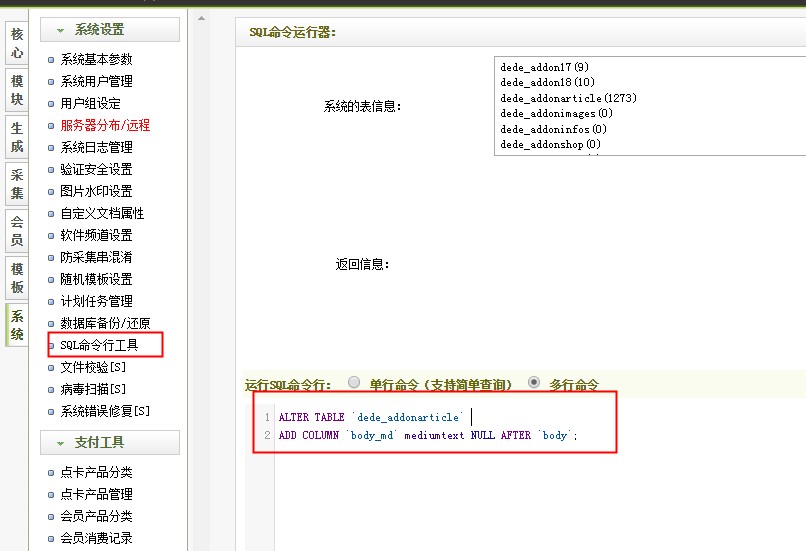The width and height of the screenshot is (806, 551).
Task: Select dede_addonarticle(1273) in table list
Action: click(568, 98)
